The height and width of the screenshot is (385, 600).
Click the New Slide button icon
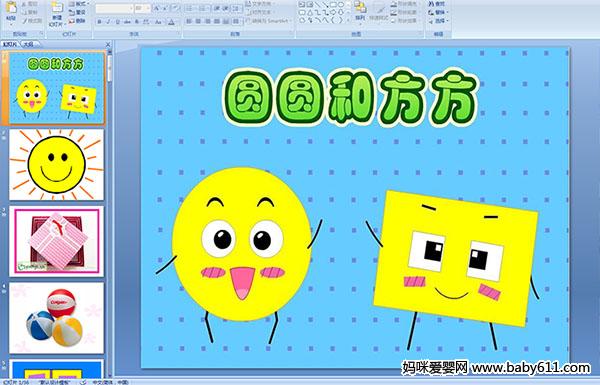(57, 8)
